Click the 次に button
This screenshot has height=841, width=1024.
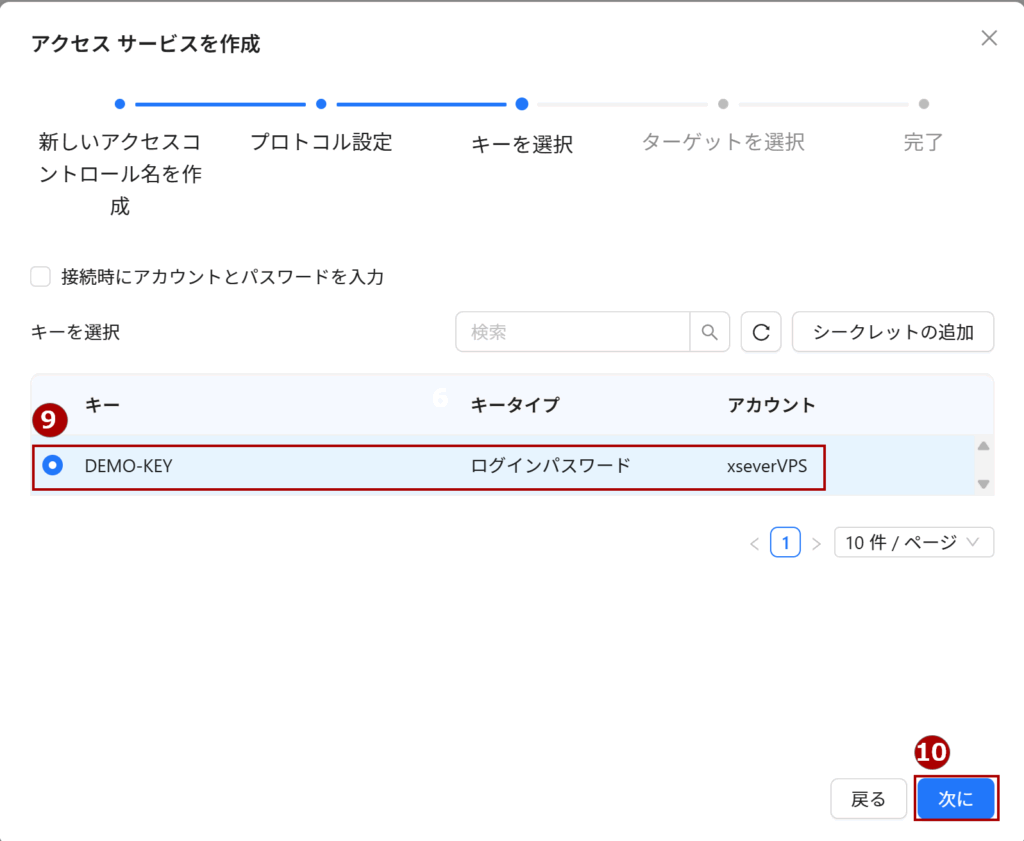pyautogui.click(x=956, y=799)
